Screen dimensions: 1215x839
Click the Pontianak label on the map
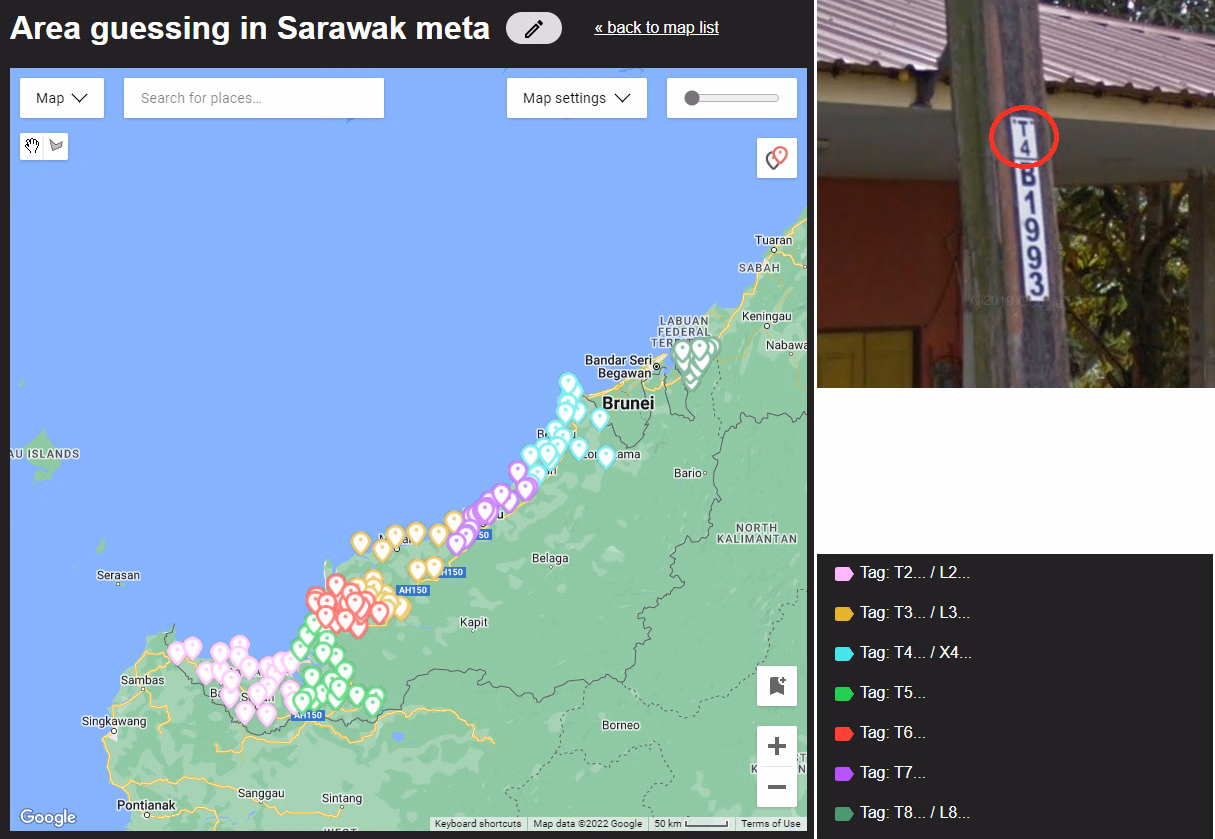(x=147, y=805)
